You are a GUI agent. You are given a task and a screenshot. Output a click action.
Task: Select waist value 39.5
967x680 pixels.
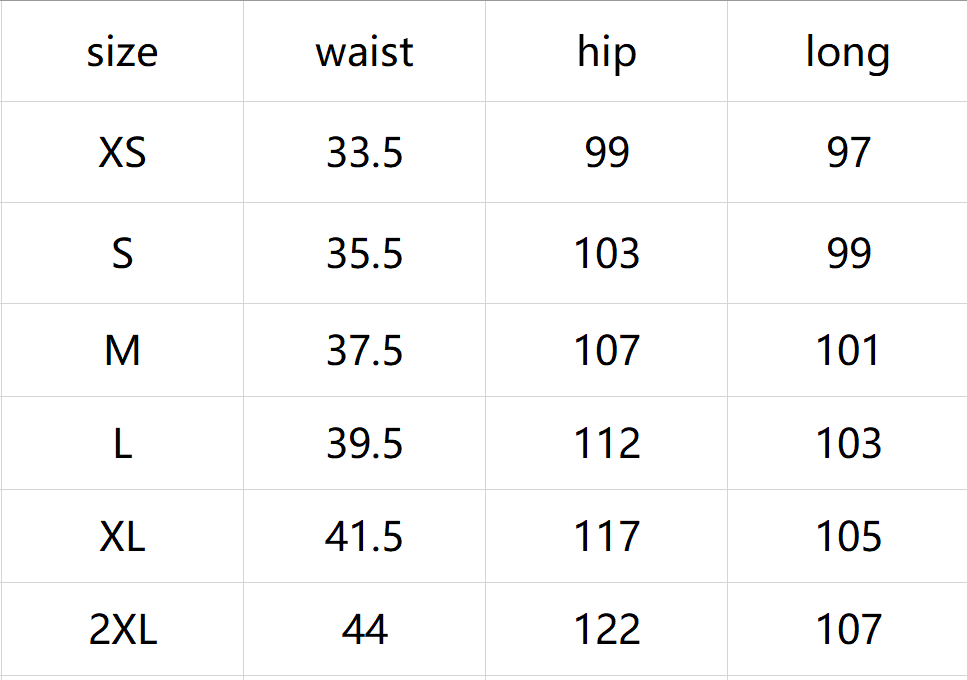point(364,444)
